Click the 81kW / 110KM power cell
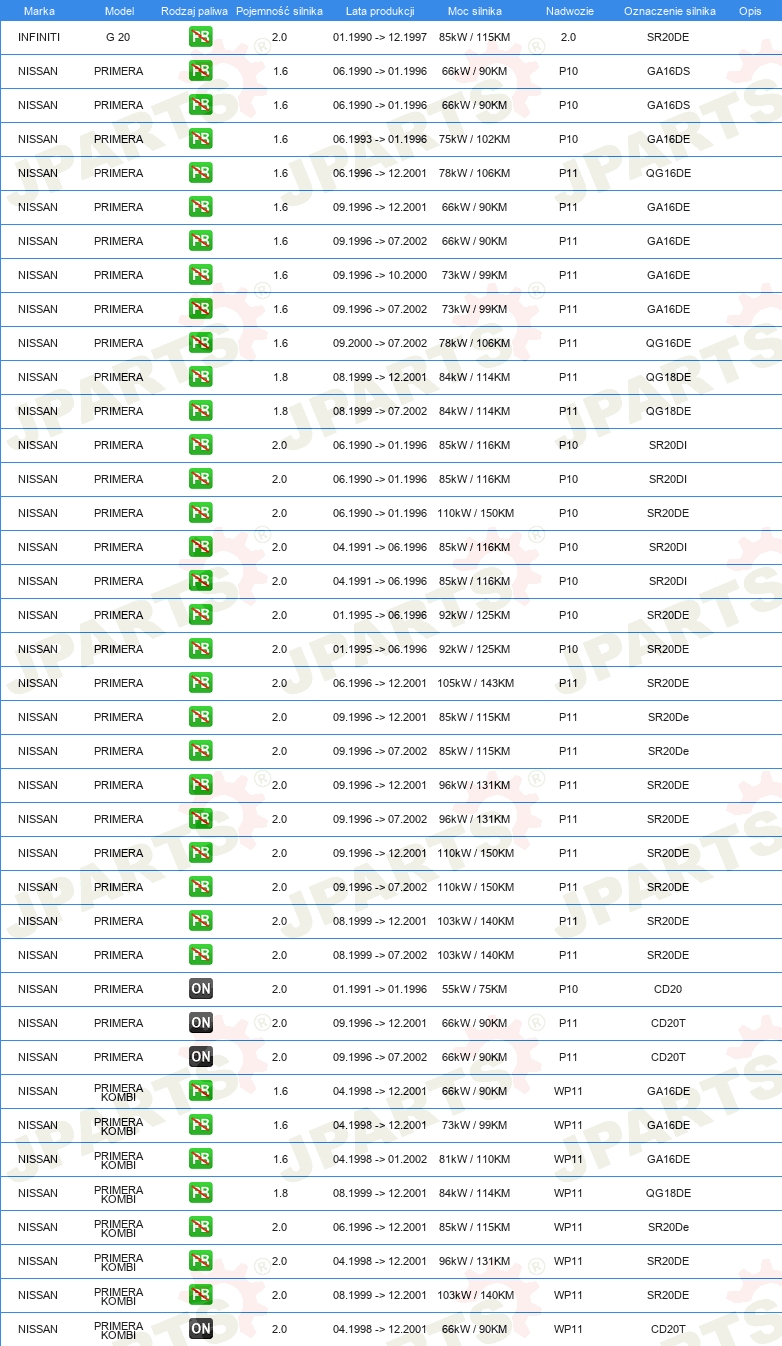This screenshot has width=782, height=1346. click(475, 1159)
